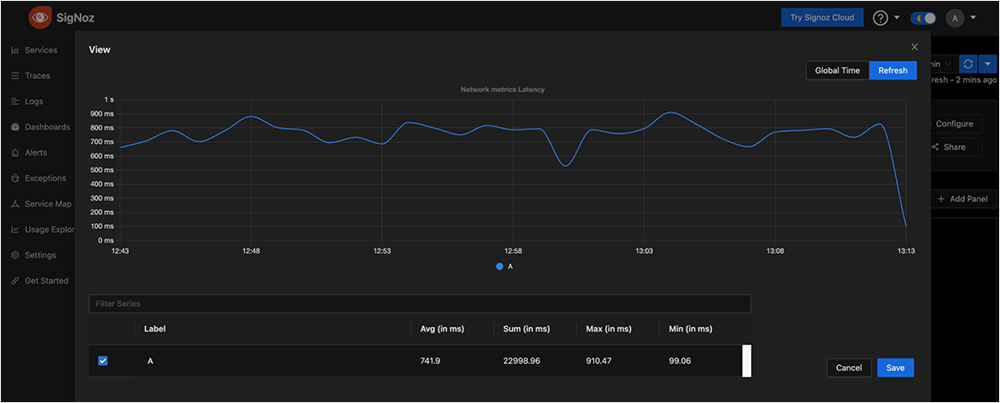Click the Filter Series input field

[x=419, y=303]
